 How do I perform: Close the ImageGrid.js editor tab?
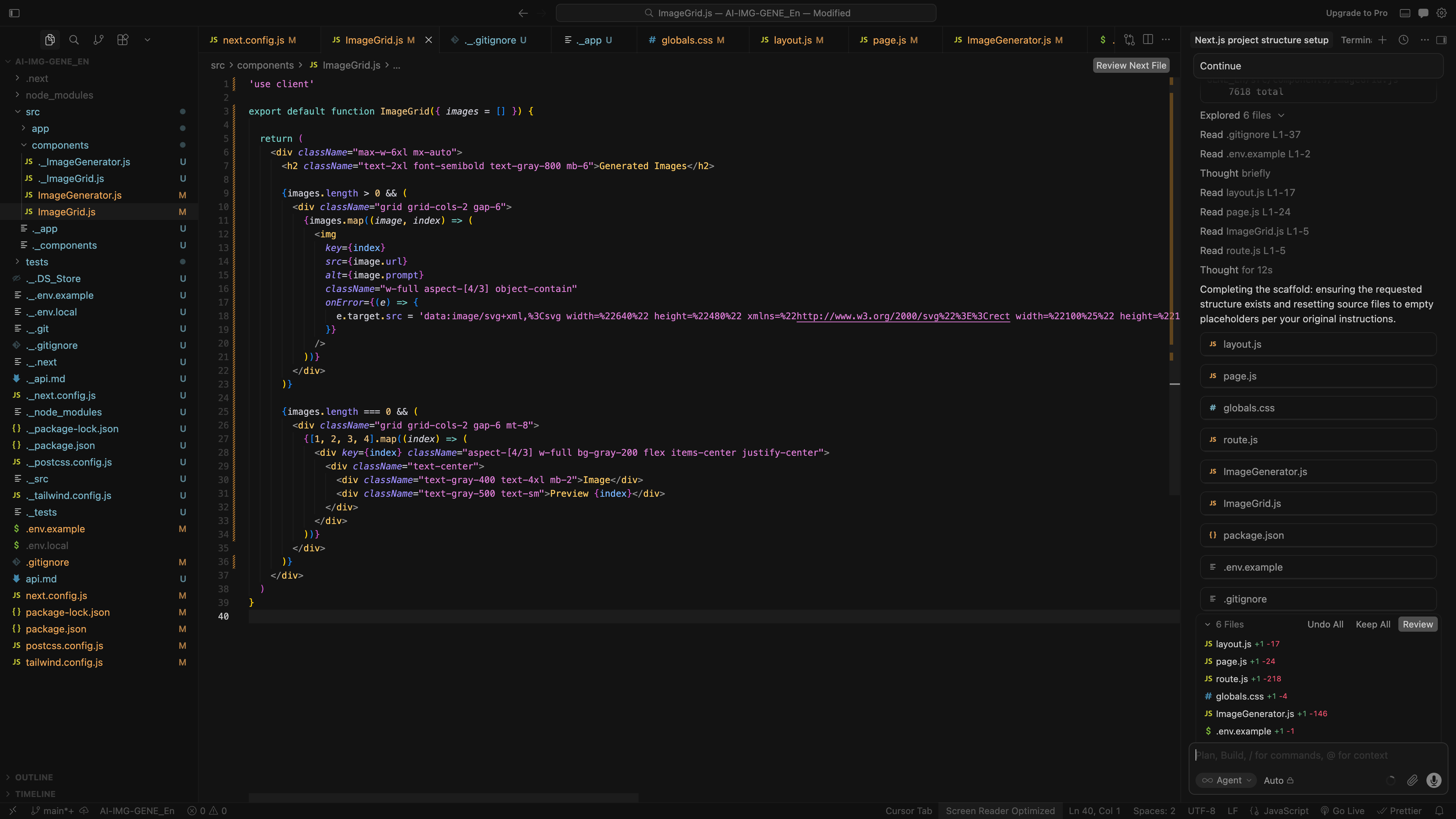click(428, 40)
